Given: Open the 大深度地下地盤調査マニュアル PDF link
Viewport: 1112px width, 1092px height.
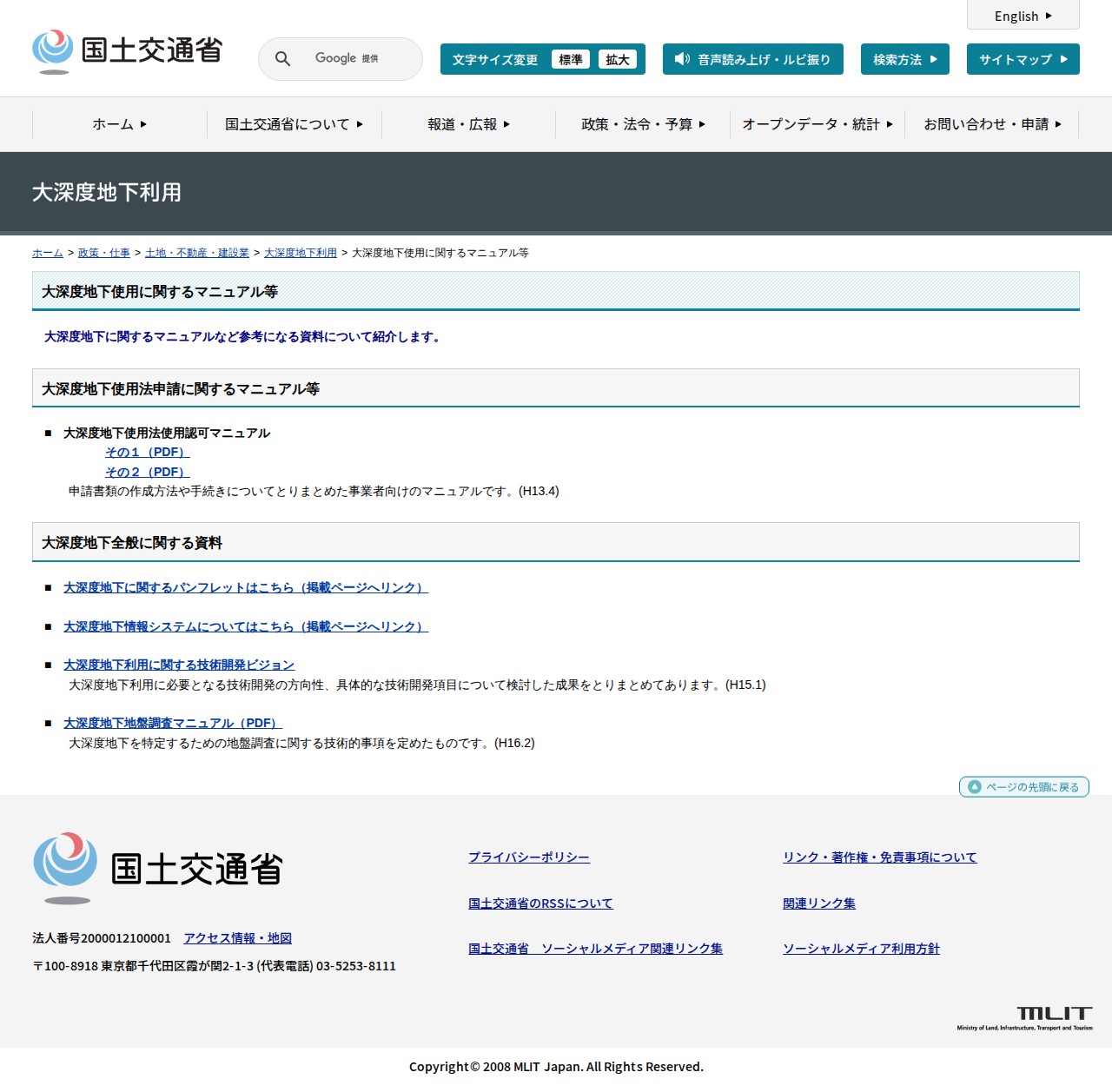Looking at the screenshot, I should coord(169,723).
